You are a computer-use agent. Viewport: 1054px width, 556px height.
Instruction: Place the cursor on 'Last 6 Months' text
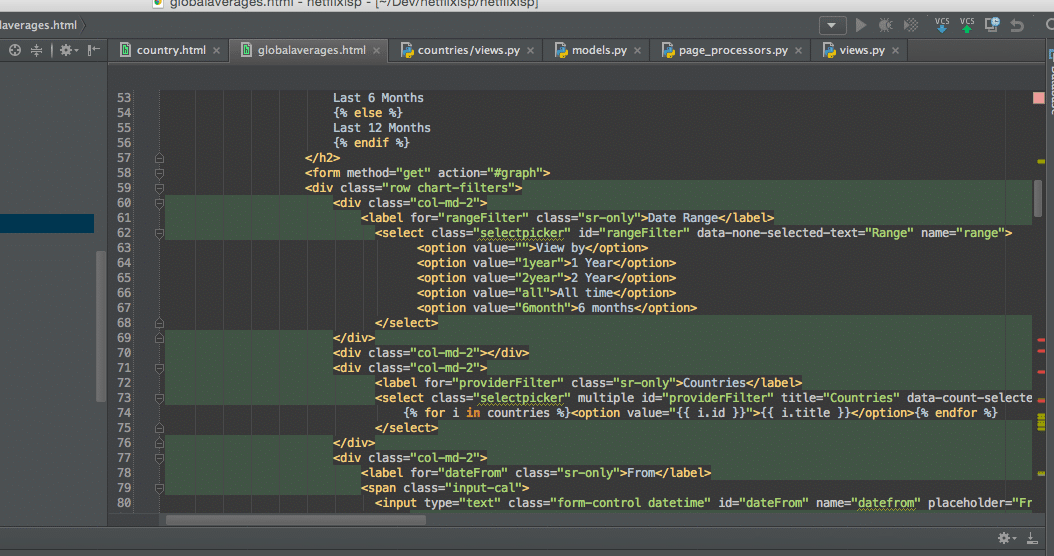coord(378,98)
